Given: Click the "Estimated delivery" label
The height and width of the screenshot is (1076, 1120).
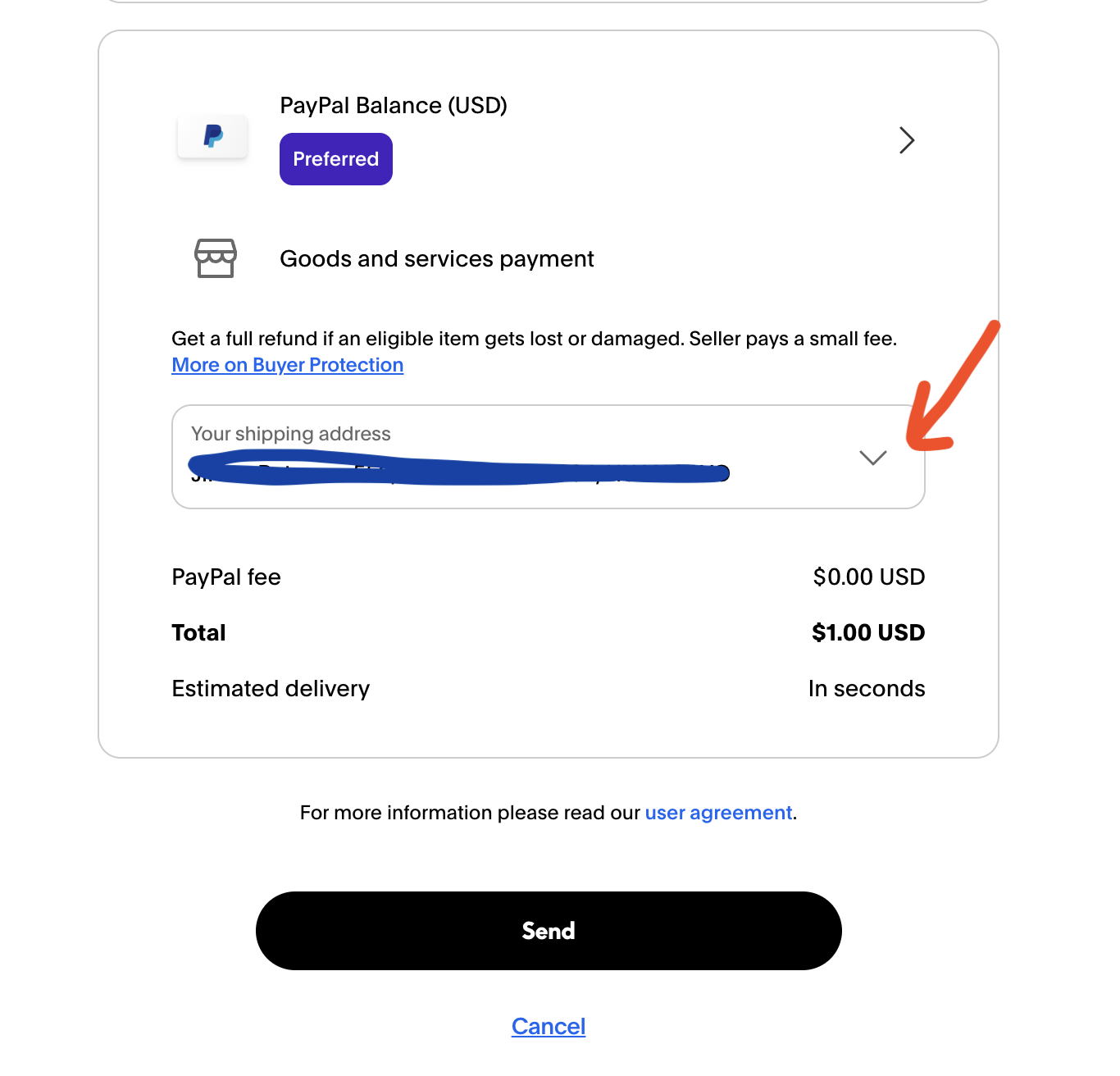Looking at the screenshot, I should 271,688.
